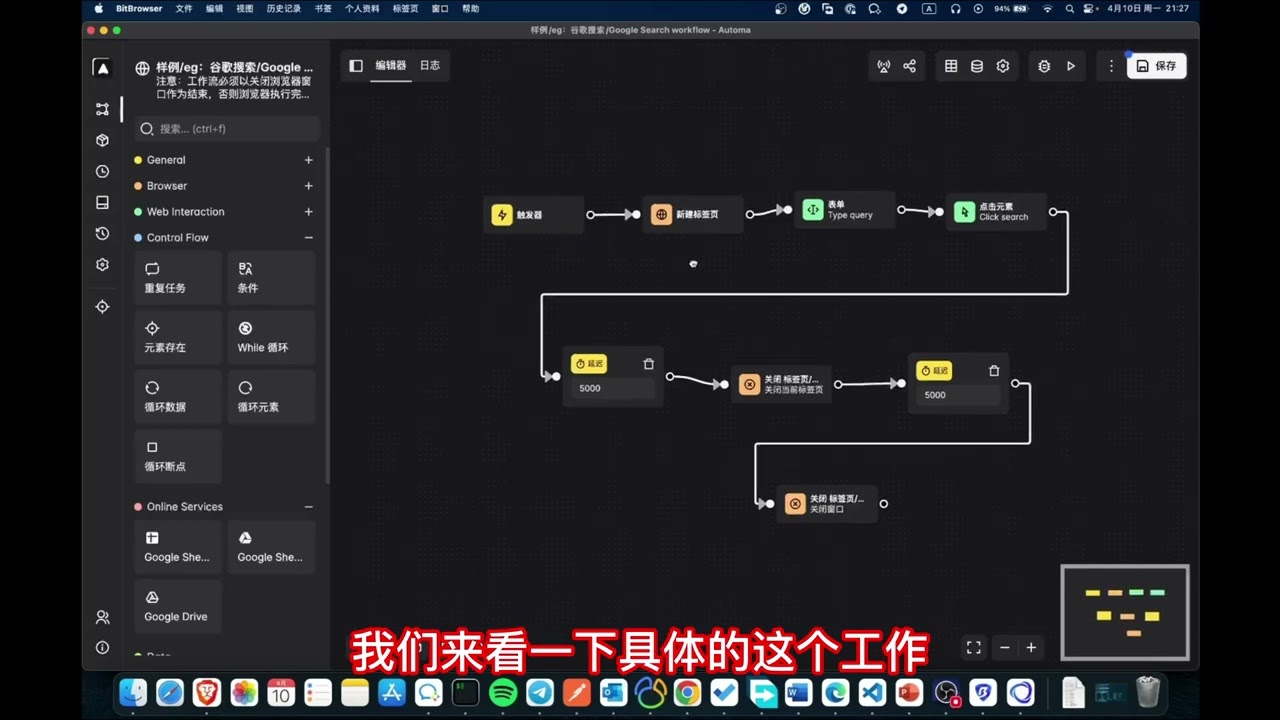
Task: Add the 条件 conditions block
Action: click(271, 277)
